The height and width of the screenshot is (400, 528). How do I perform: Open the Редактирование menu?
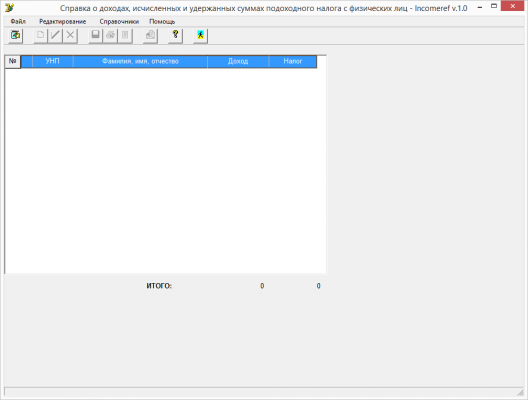click(x=63, y=22)
